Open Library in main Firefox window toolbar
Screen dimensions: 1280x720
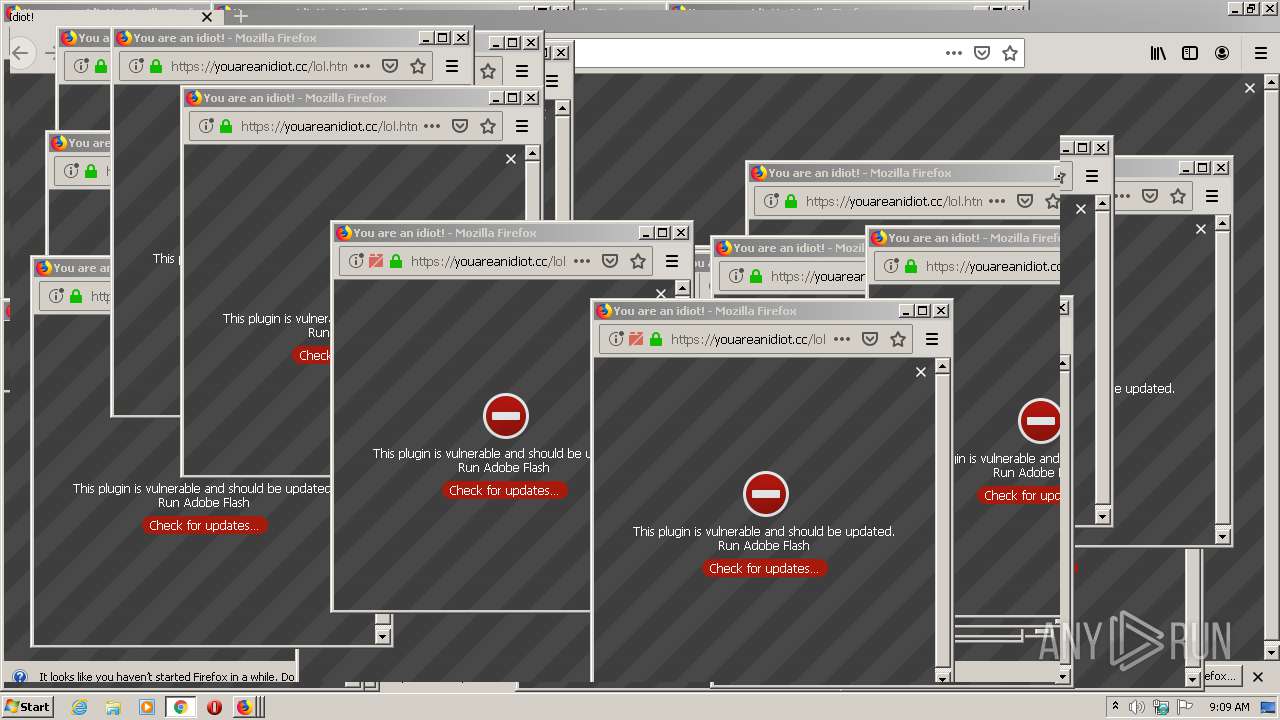click(x=1158, y=53)
